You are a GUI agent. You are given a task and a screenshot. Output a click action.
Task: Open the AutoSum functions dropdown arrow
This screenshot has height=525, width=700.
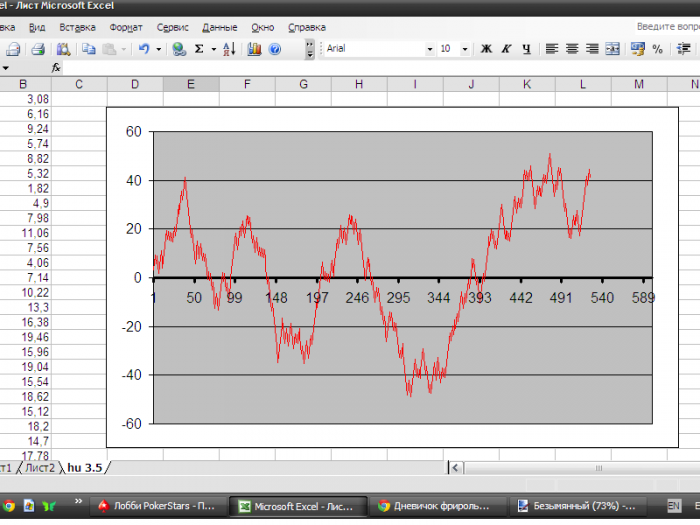[x=213, y=48]
